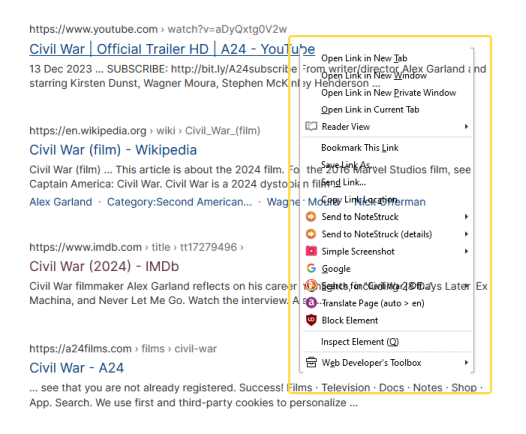Viewport: 526px width, 434px height.
Task: Open Category:Second American... sitelink
Action: pyautogui.click(x=179, y=202)
